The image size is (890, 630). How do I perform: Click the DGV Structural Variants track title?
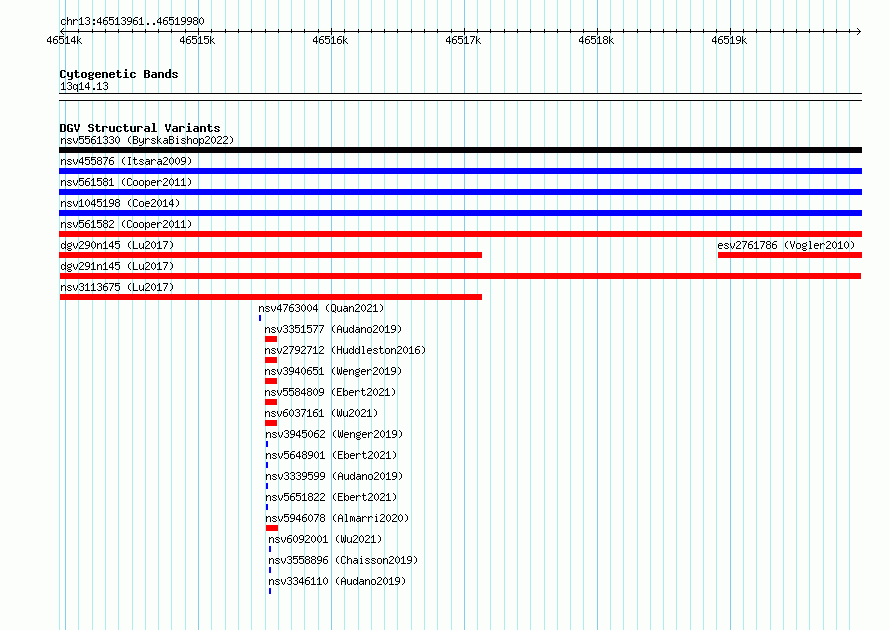click(x=140, y=128)
